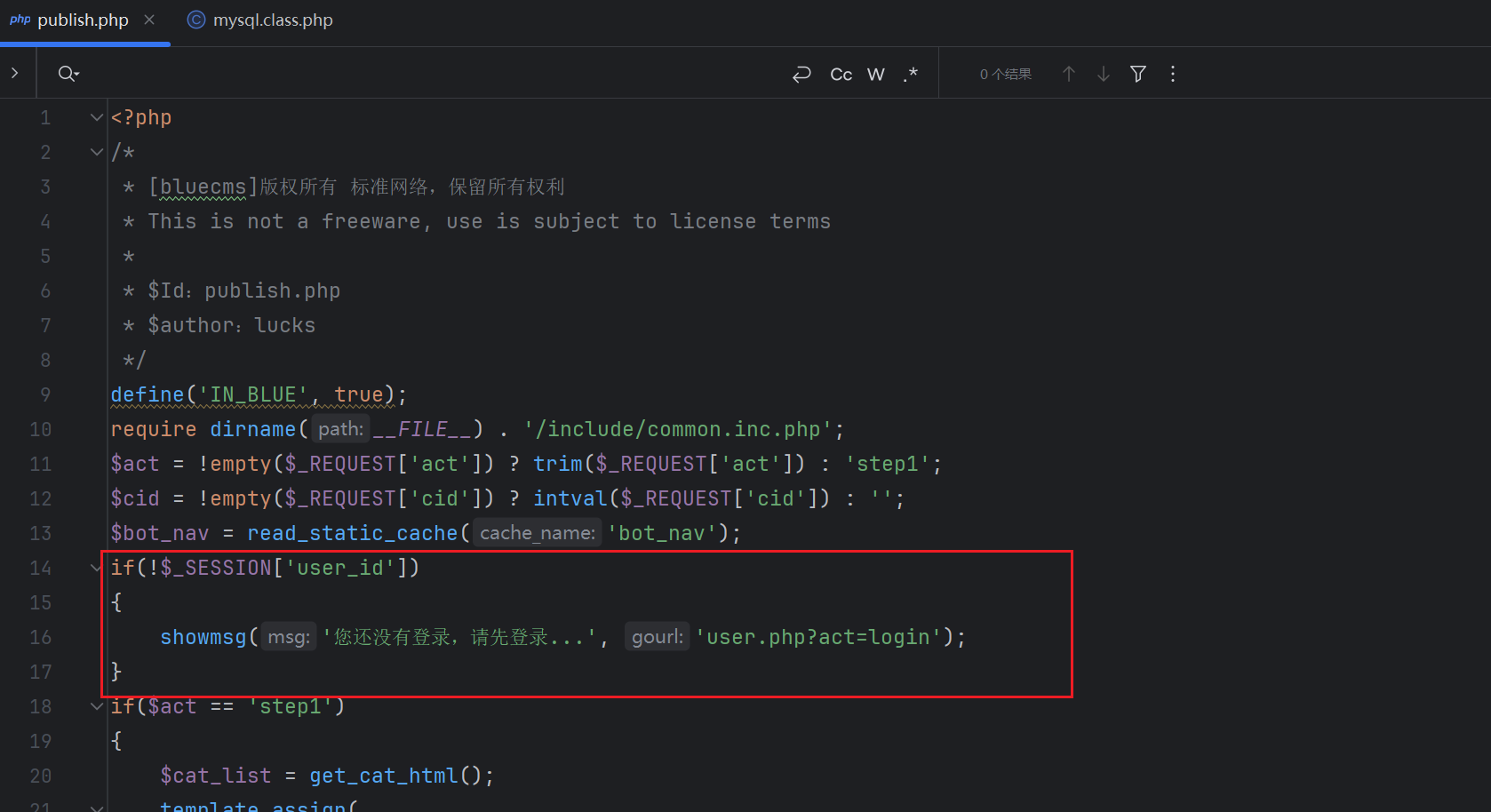Click the define function call
The image size is (1491, 812).
coord(148,394)
